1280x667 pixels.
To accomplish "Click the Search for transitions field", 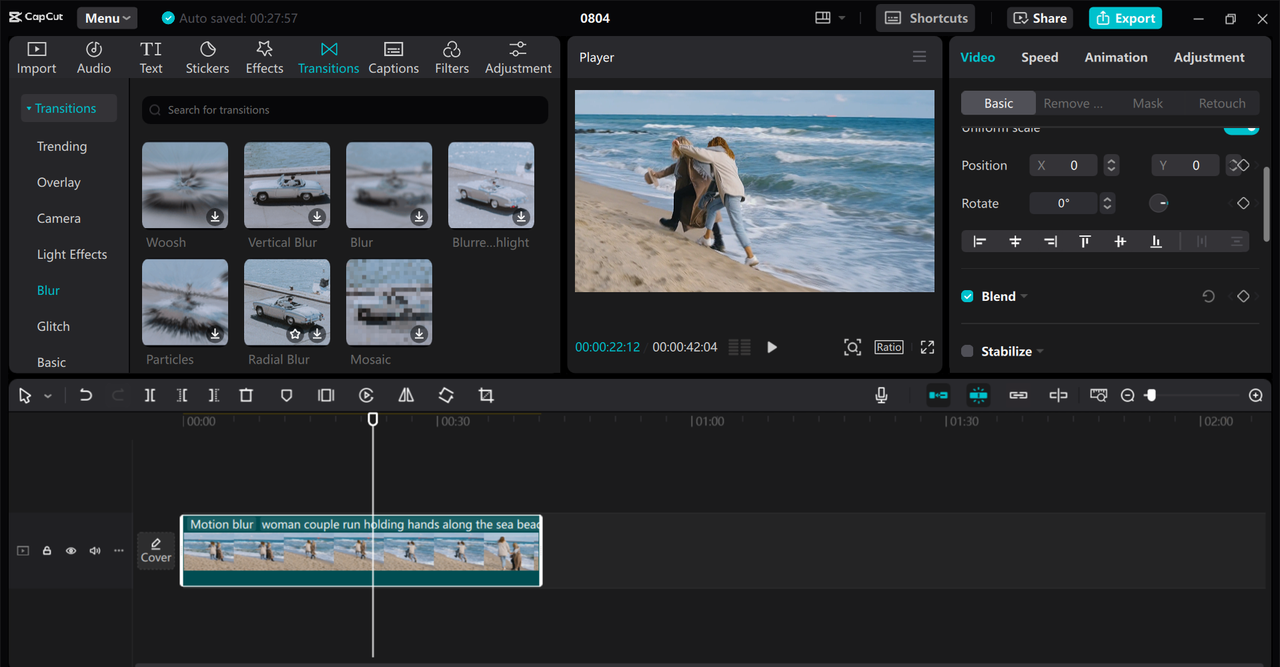I will pyautogui.click(x=345, y=110).
